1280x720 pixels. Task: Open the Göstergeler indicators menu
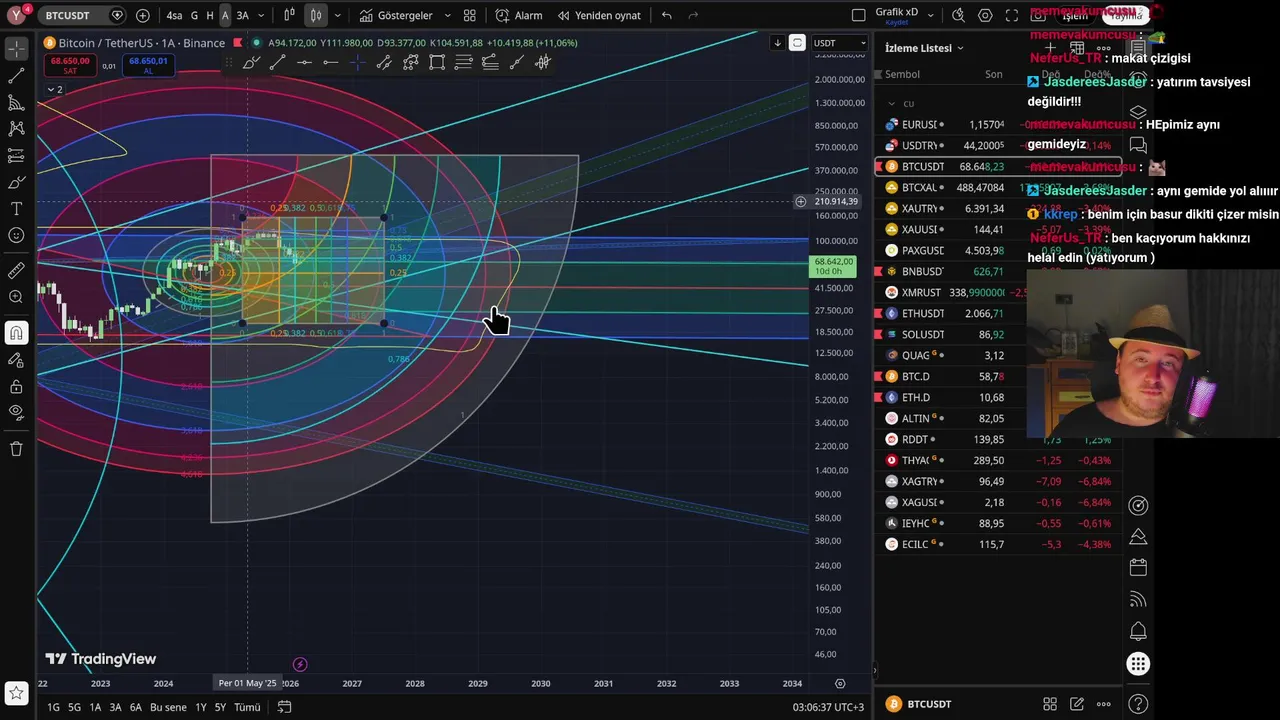(396, 15)
